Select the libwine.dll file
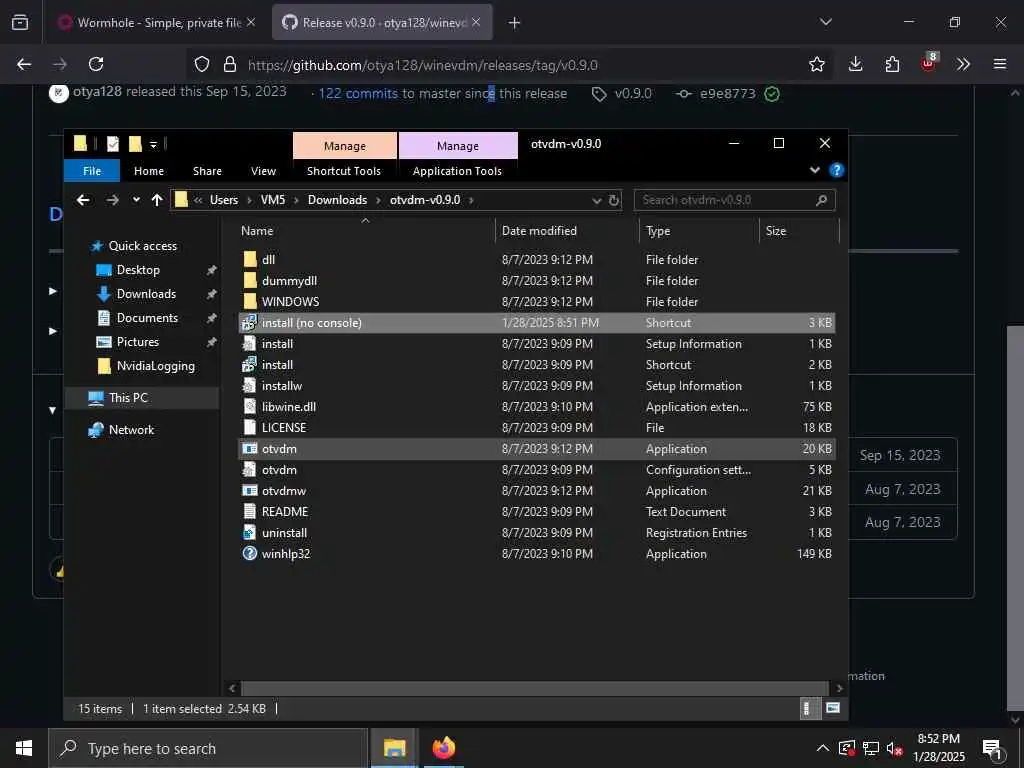1024x768 pixels. click(x=538, y=407)
